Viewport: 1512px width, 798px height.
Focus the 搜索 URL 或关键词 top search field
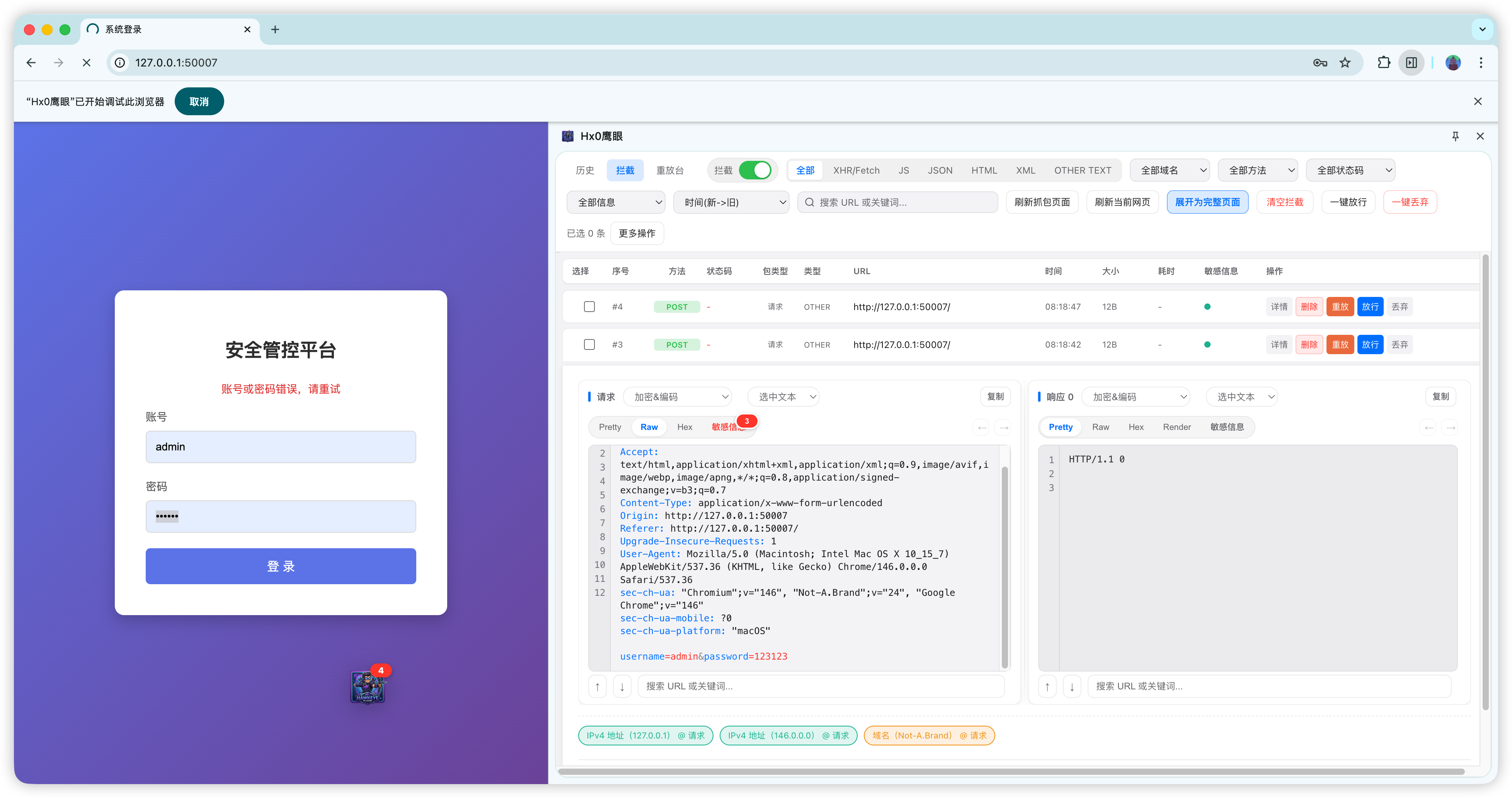click(898, 202)
